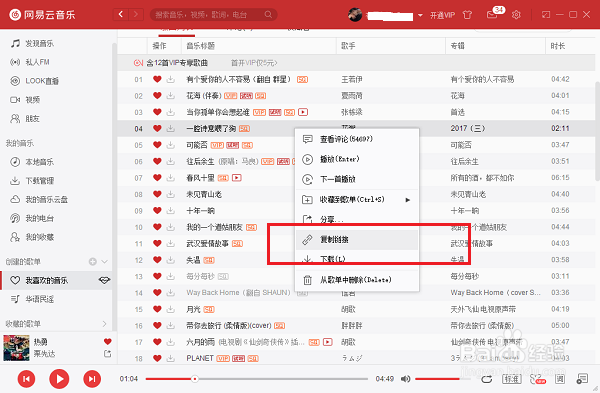600x393 pixels.
Task: Toggle heart on song 04 一腔诗意喂了狗
Action: 157,129
